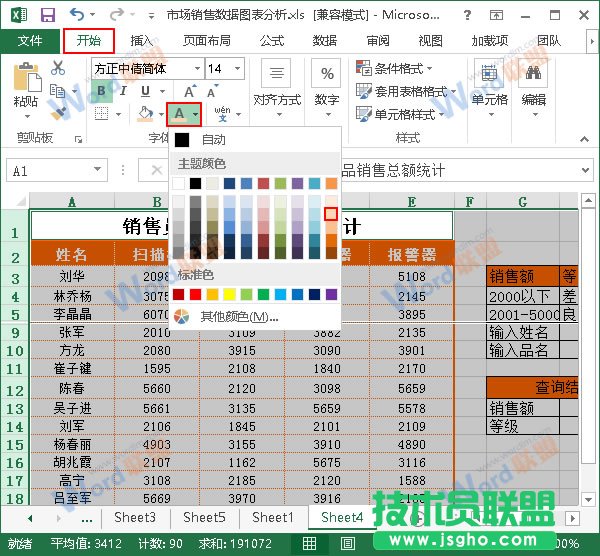This screenshot has height=556, width=600.
Task: Click the Copy icon
Action: tap(58, 91)
